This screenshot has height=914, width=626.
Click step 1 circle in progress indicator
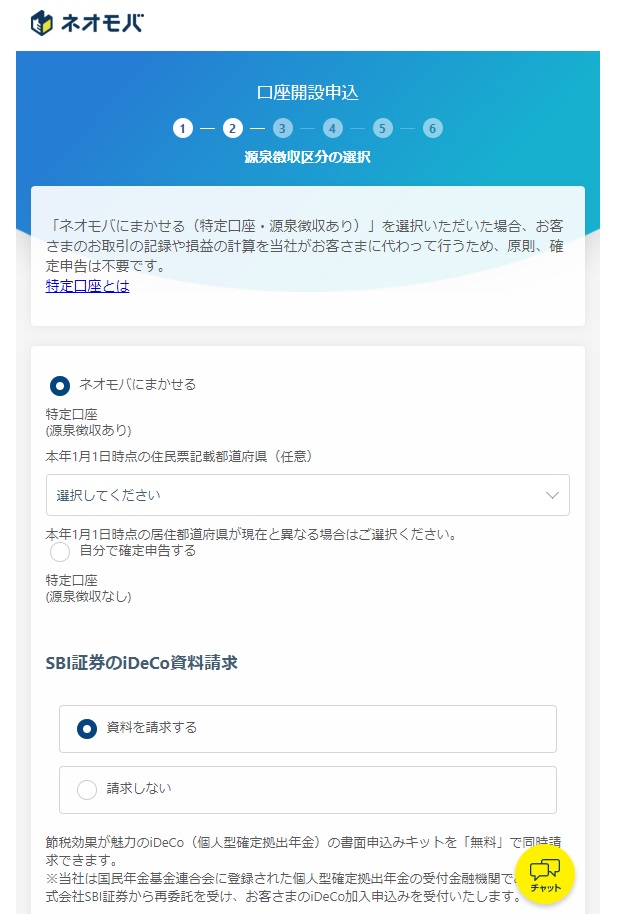tap(182, 128)
